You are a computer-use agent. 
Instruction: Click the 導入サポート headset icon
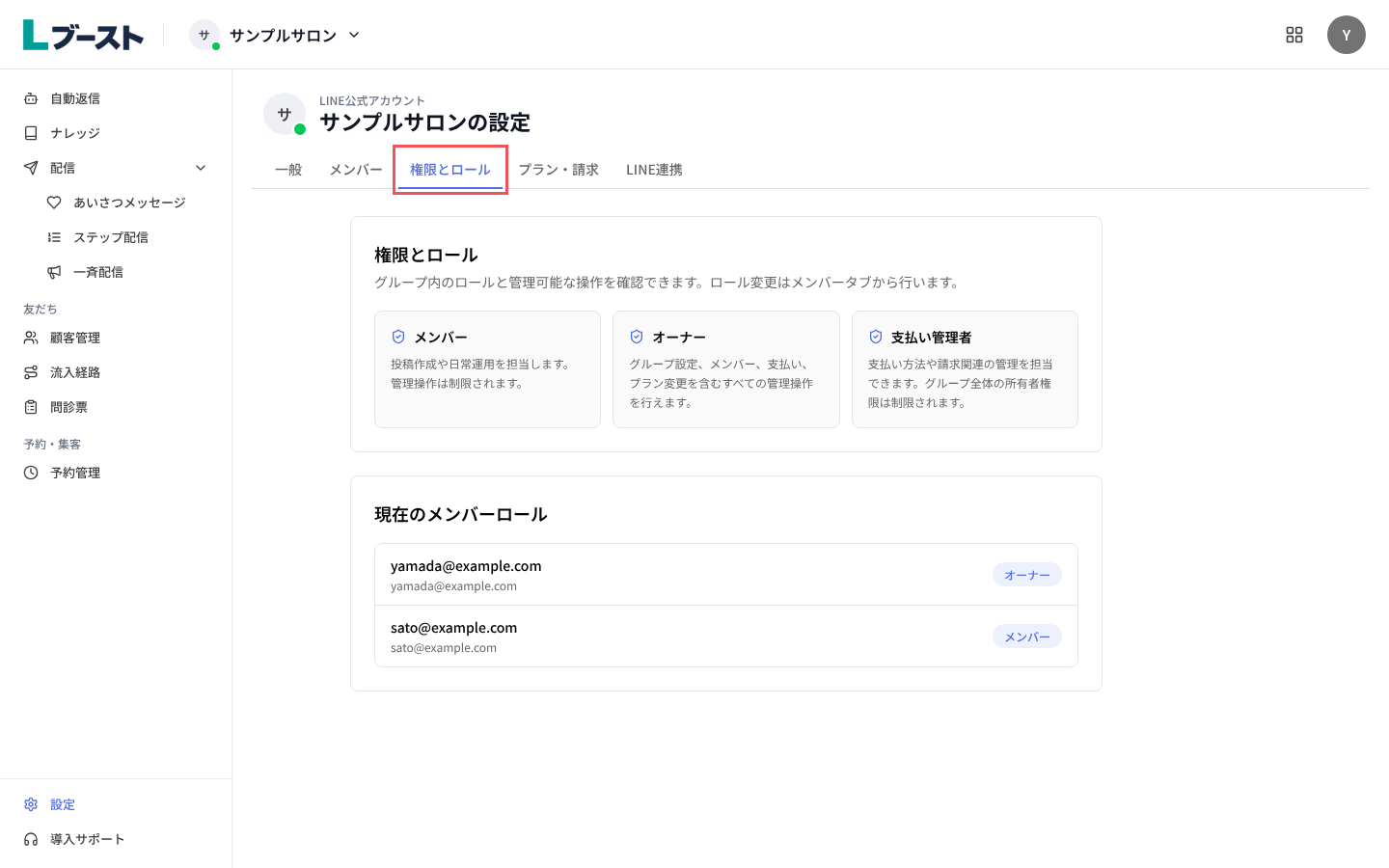pos(31,839)
